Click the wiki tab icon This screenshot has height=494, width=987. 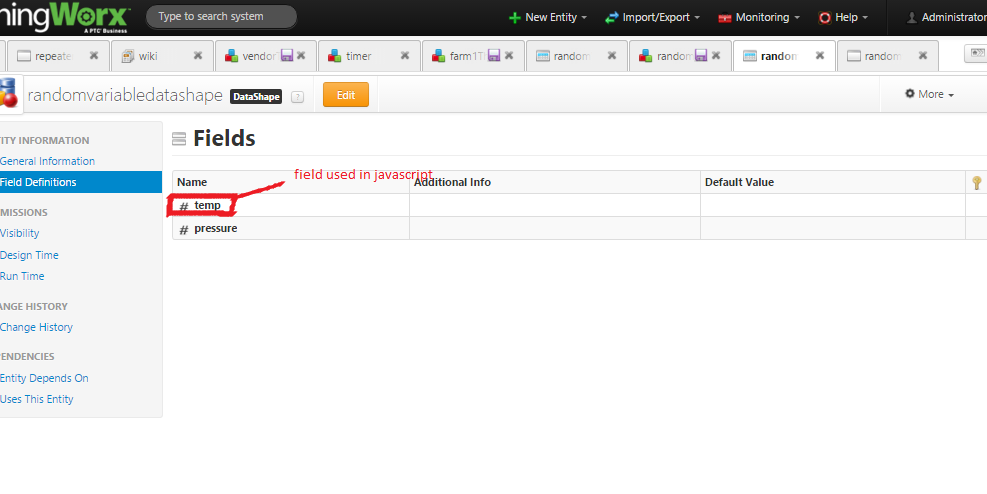coord(128,56)
